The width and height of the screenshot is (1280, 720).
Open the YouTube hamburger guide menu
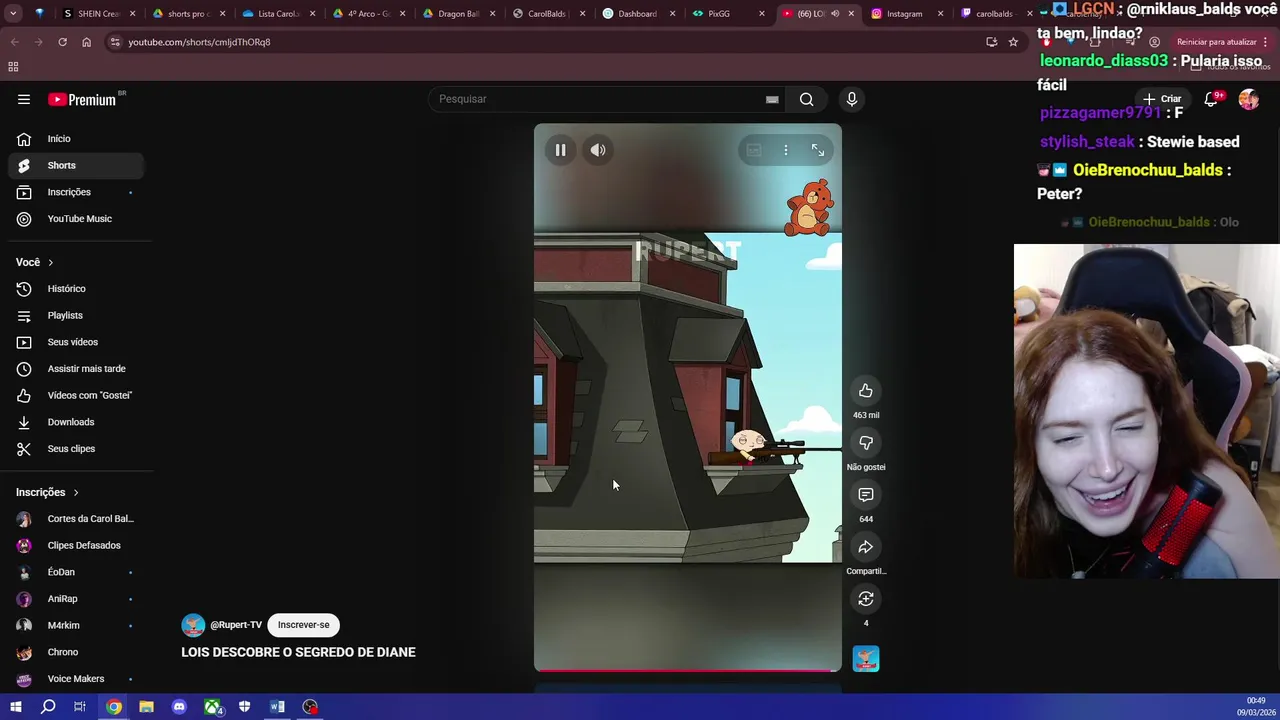24,99
